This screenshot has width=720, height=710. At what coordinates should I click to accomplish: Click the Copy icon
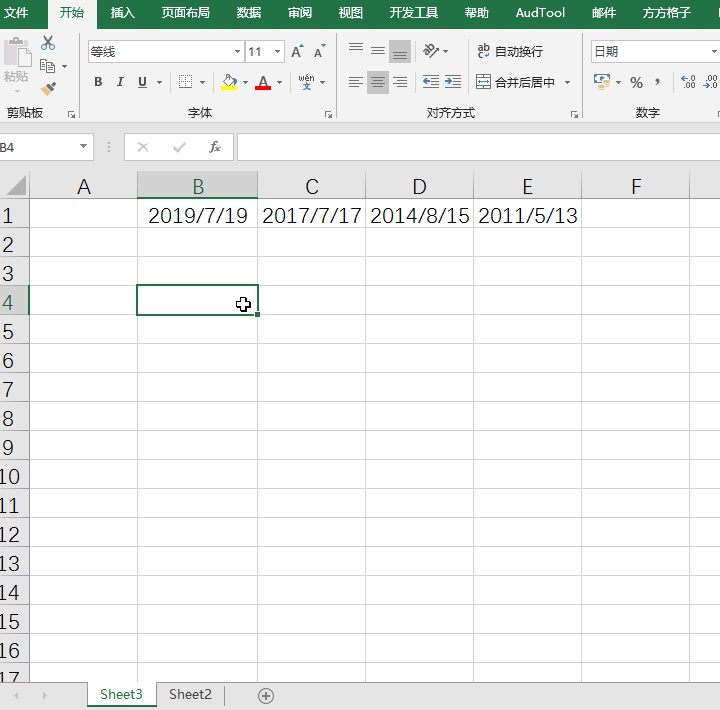[x=47, y=66]
